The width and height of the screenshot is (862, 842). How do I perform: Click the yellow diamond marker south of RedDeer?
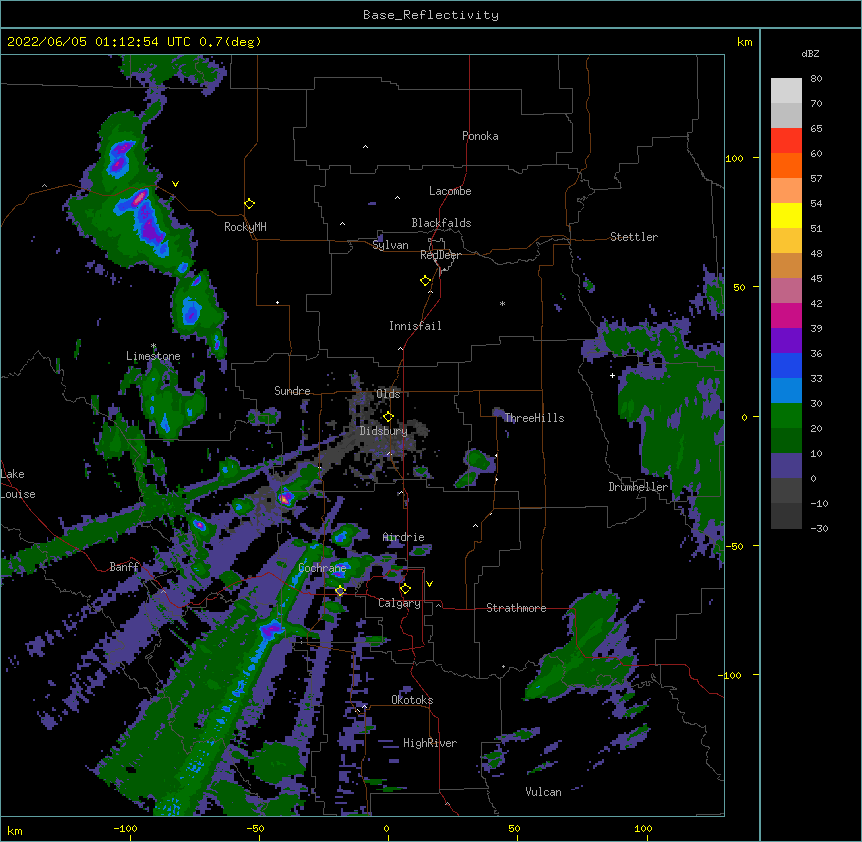(x=425, y=281)
